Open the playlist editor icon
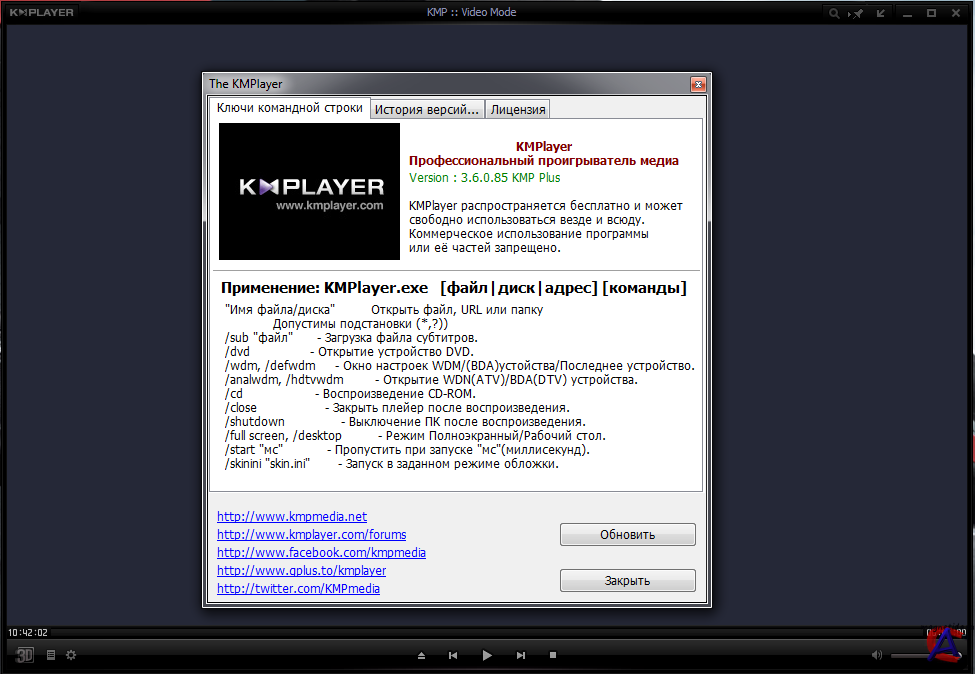 click(x=51, y=655)
